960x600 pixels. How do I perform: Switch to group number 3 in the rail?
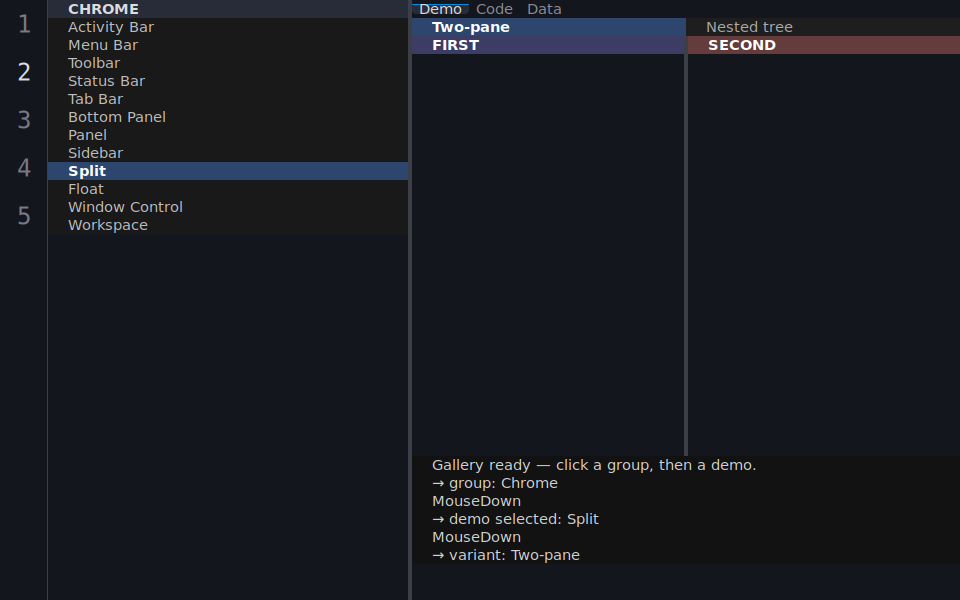coord(24,119)
